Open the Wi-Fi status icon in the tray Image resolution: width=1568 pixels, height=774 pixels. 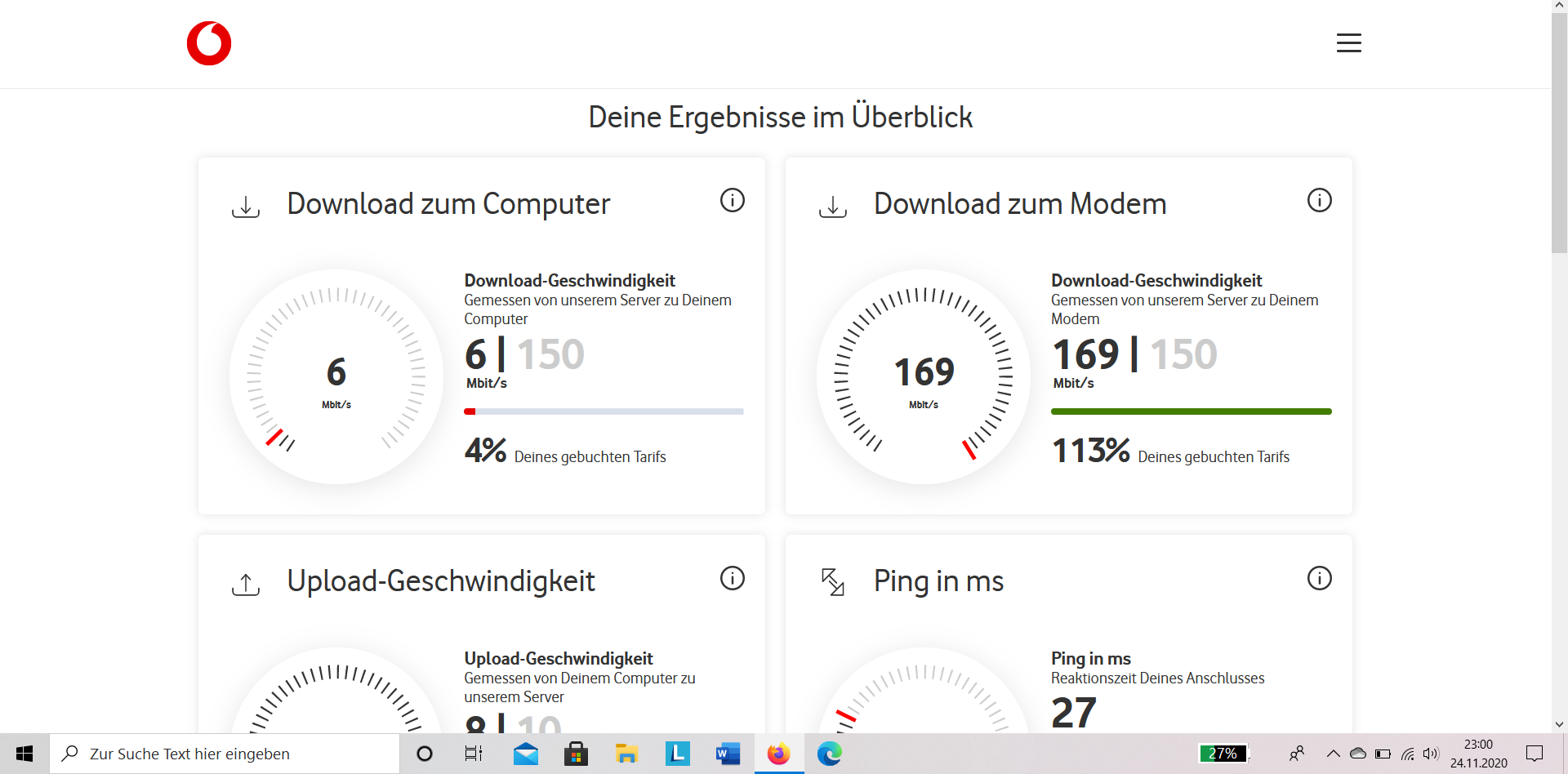click(x=1407, y=753)
